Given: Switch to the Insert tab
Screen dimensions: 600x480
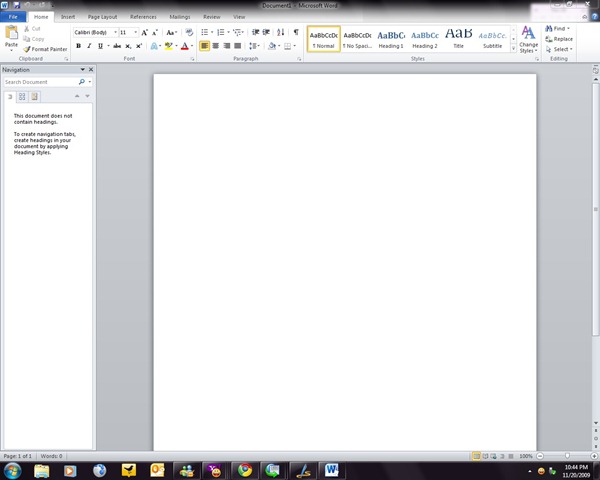Looking at the screenshot, I should pyautogui.click(x=68, y=17).
